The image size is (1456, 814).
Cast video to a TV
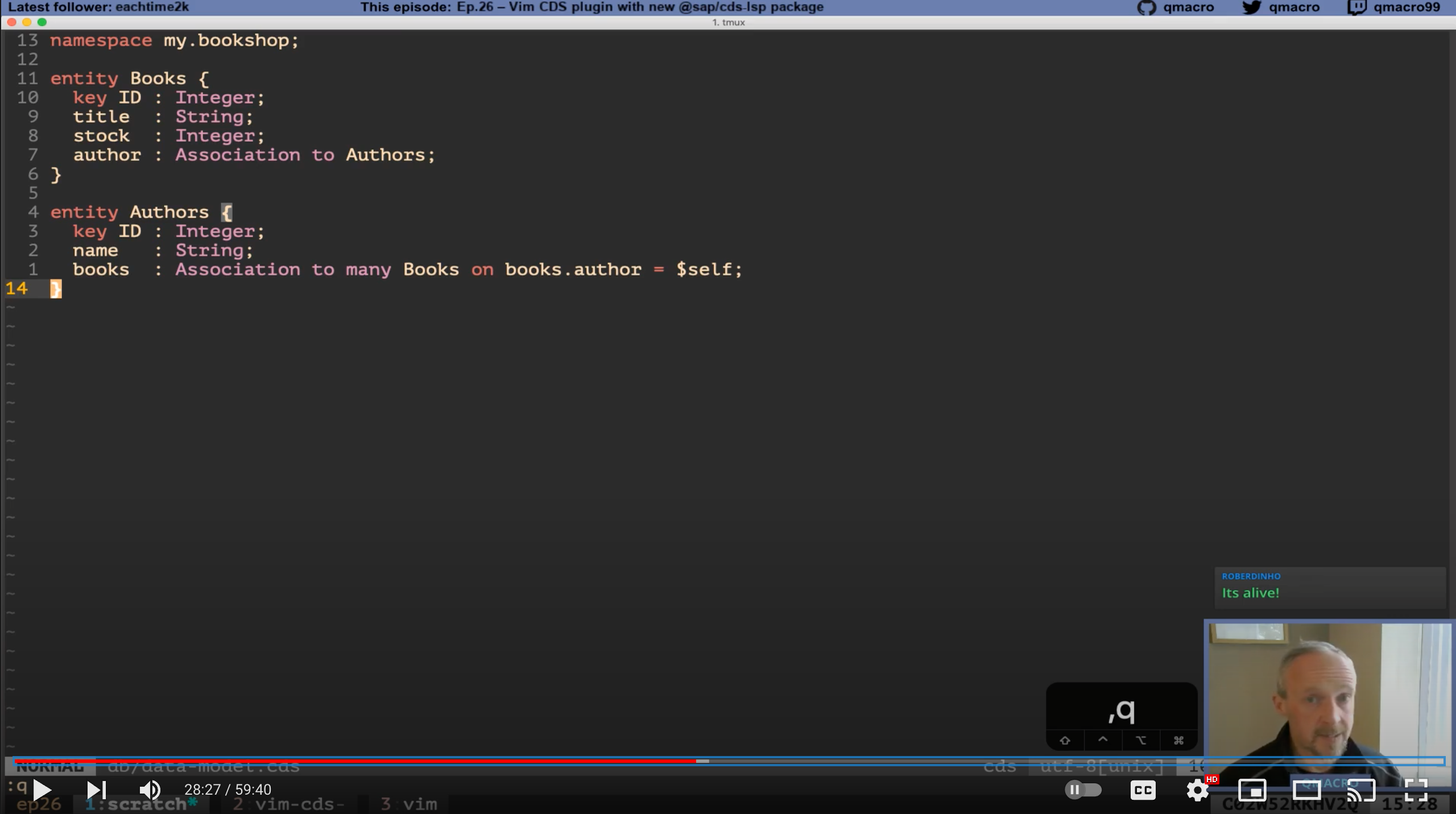pyautogui.click(x=1361, y=790)
